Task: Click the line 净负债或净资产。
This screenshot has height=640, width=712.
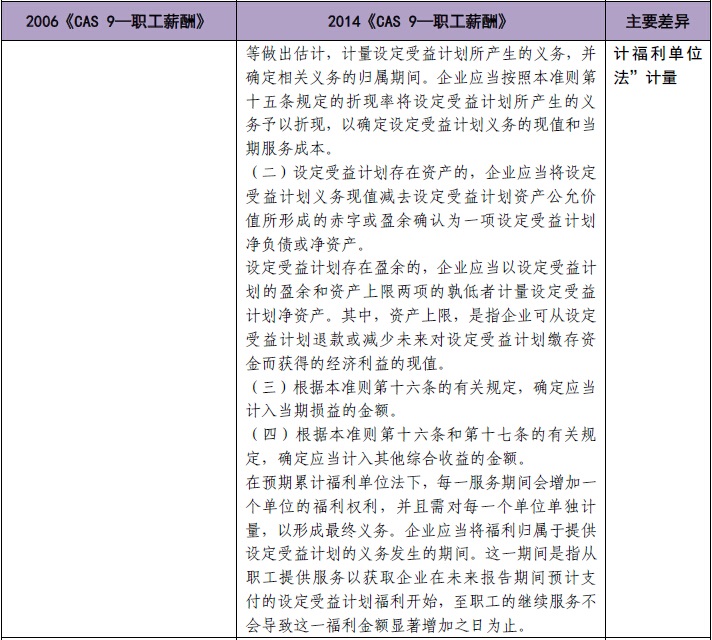Action: pyautogui.click(x=306, y=244)
